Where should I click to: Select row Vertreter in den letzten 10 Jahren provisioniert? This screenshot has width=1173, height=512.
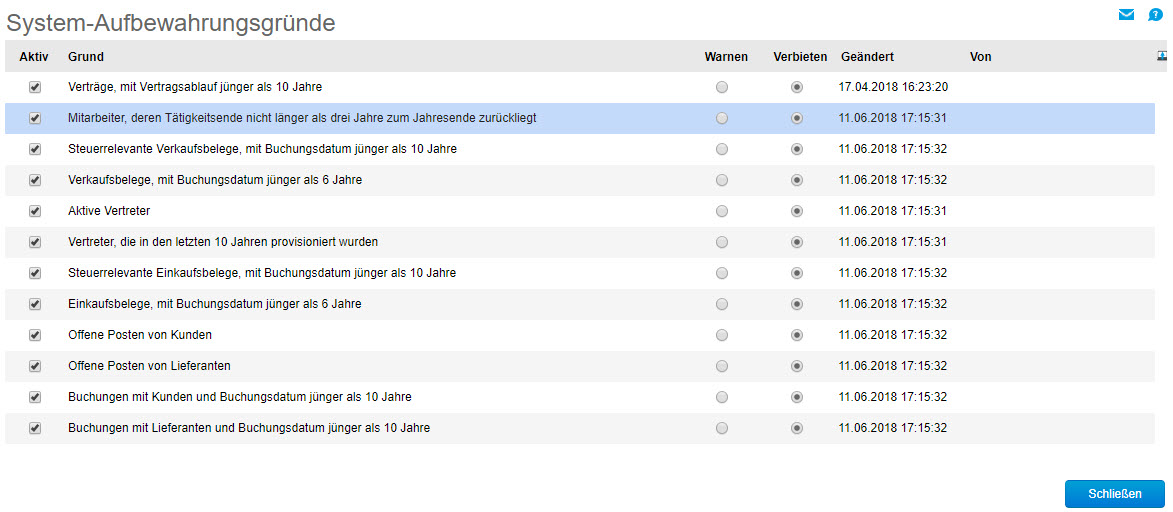580,243
